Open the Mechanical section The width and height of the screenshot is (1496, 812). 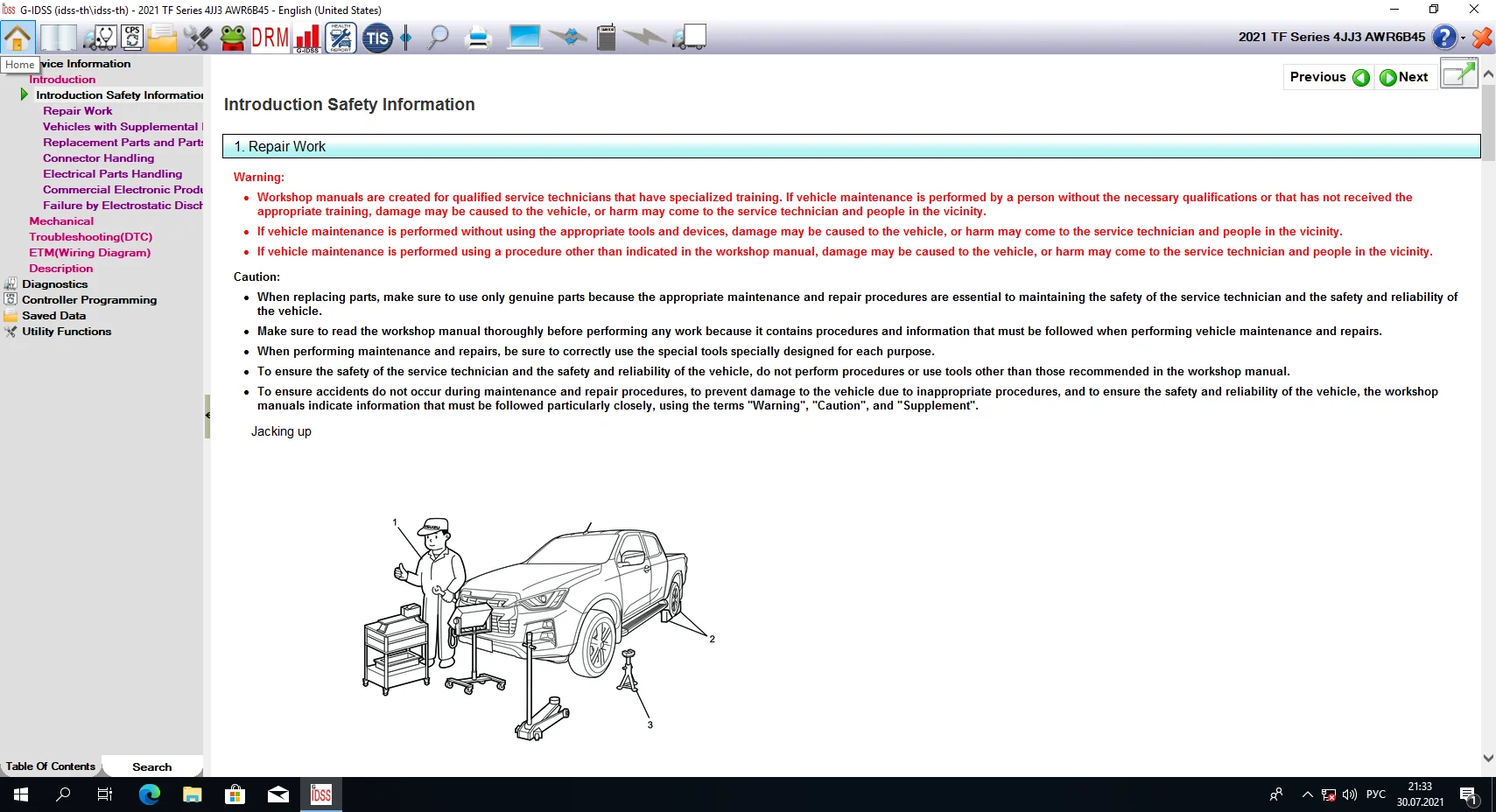click(x=61, y=221)
